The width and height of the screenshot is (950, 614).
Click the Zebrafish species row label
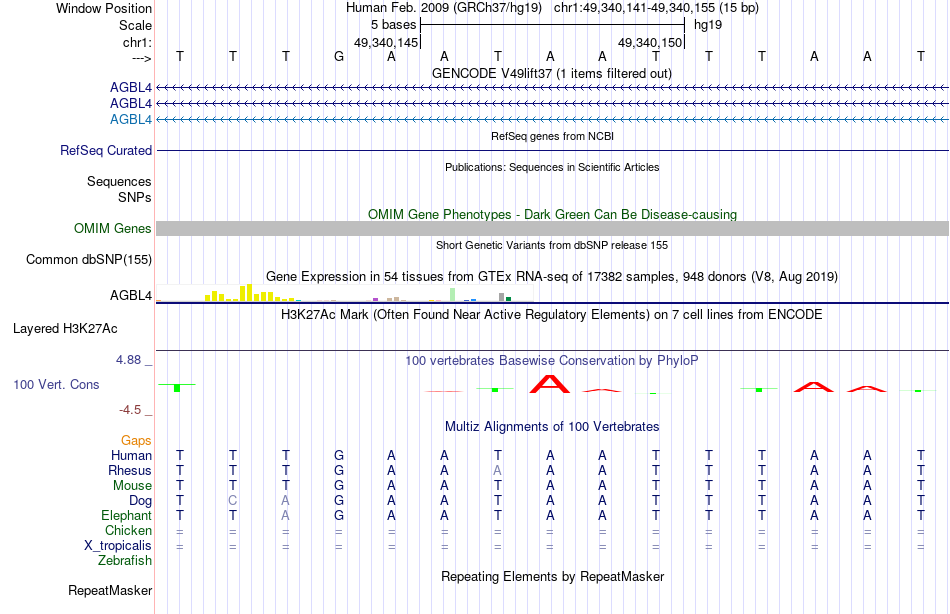coord(125,561)
